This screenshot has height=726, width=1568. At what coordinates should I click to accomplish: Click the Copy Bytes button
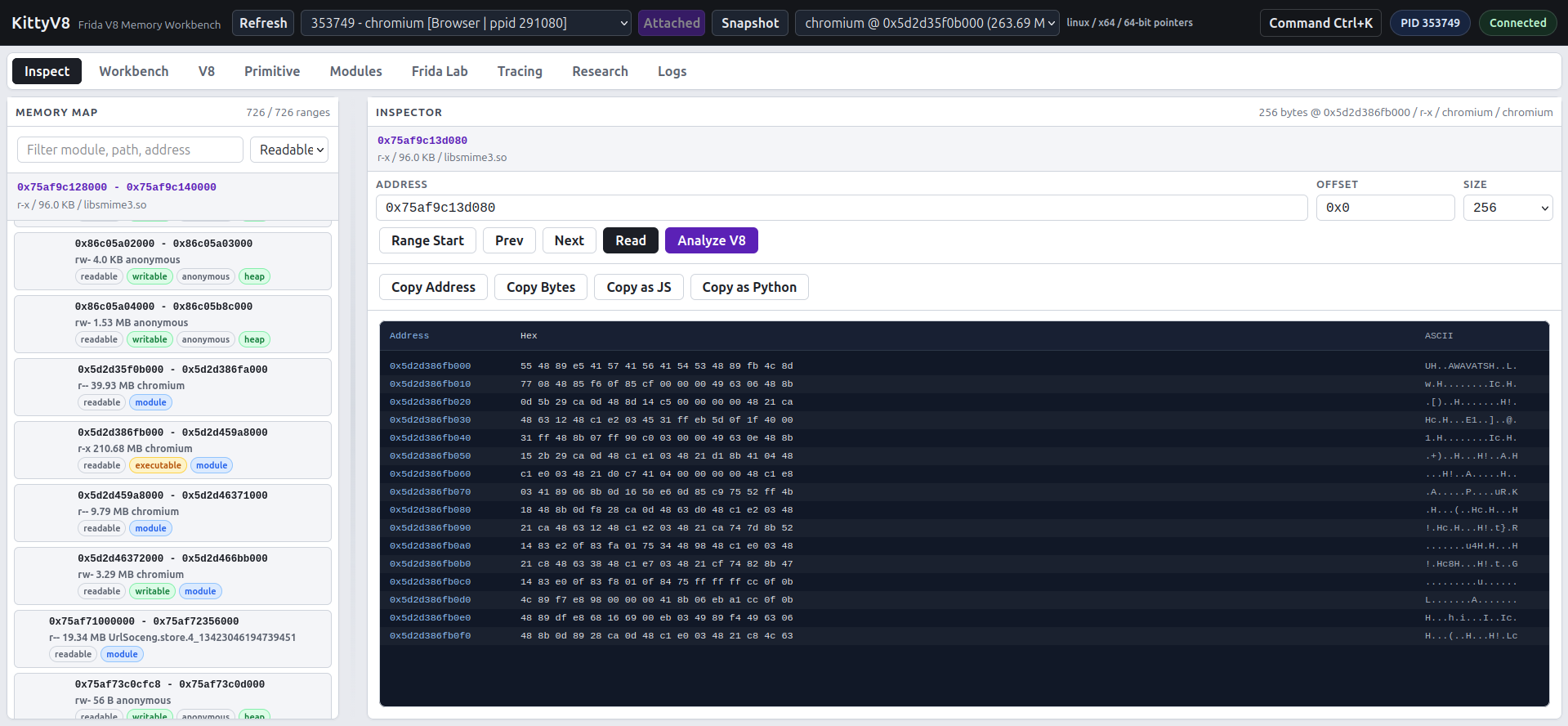(541, 287)
